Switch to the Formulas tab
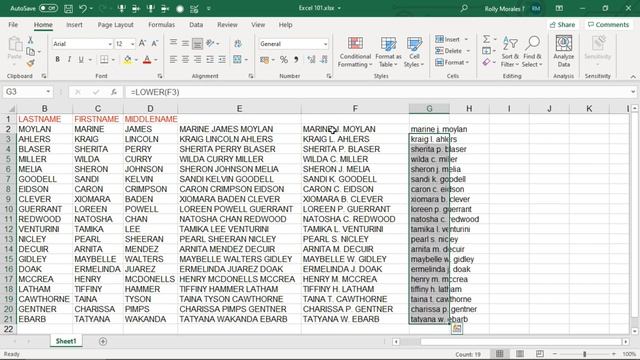Screen dimensions: 640x360 [162, 25]
